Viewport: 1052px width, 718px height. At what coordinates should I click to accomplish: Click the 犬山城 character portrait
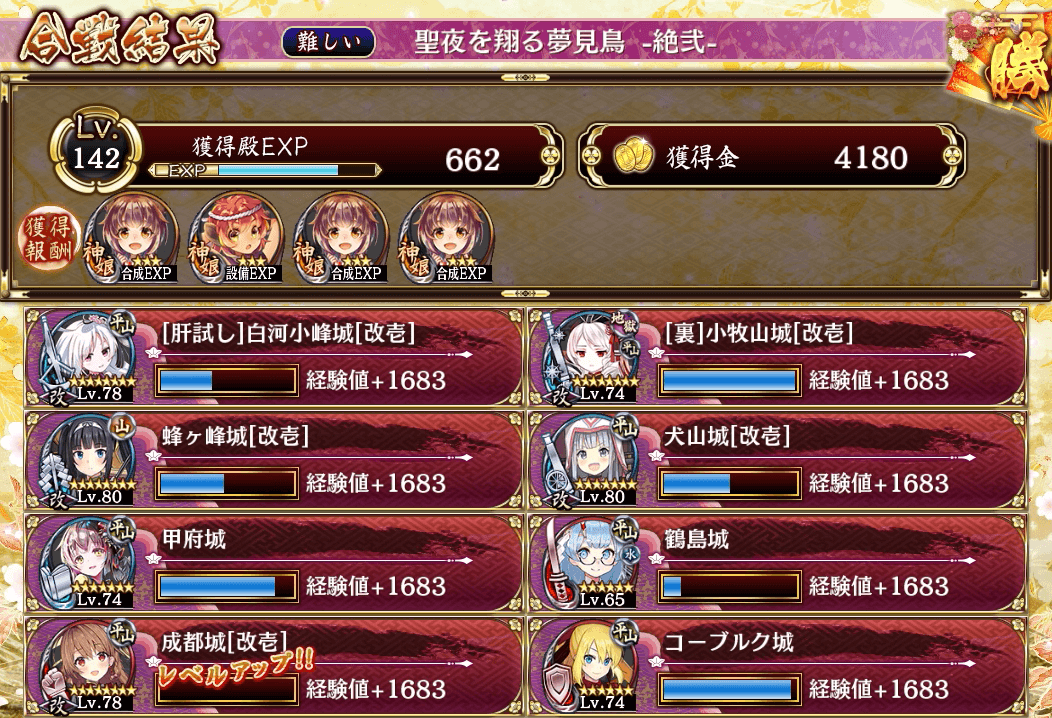pyautogui.click(x=590, y=460)
